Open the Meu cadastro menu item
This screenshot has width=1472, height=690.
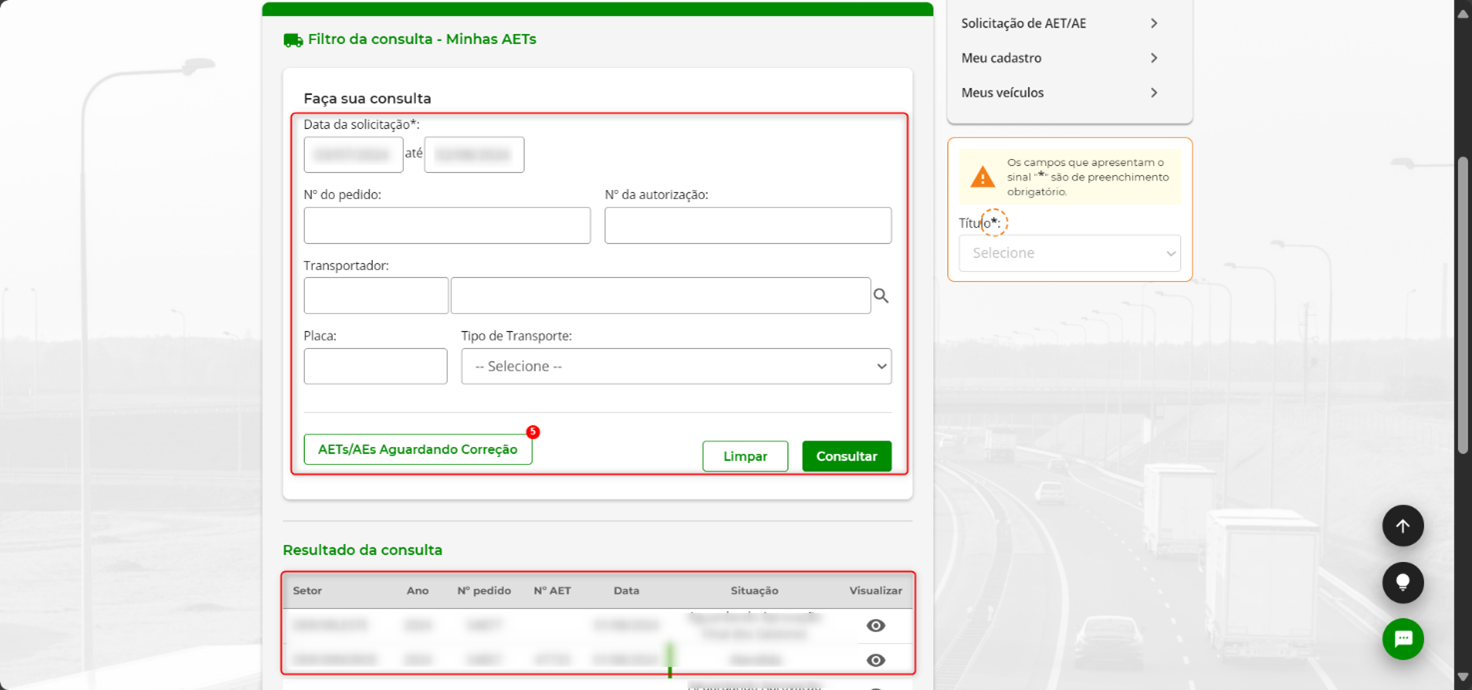click(x=1059, y=58)
